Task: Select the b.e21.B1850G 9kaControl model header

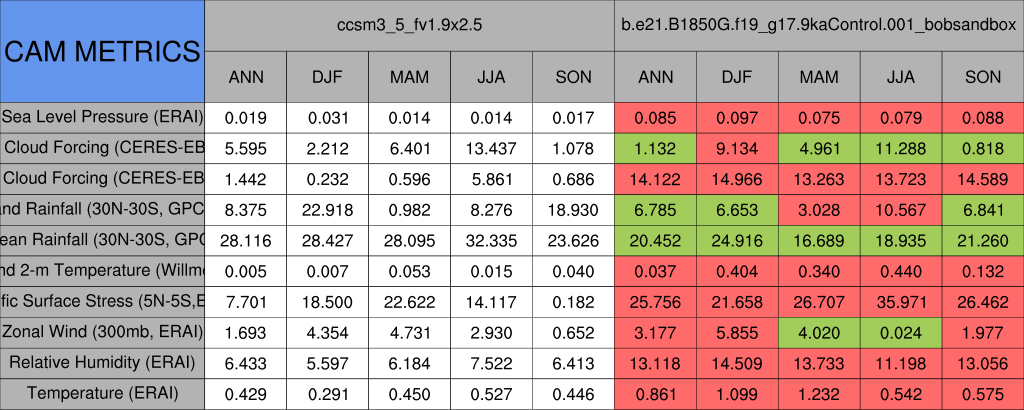Action: (x=818, y=27)
